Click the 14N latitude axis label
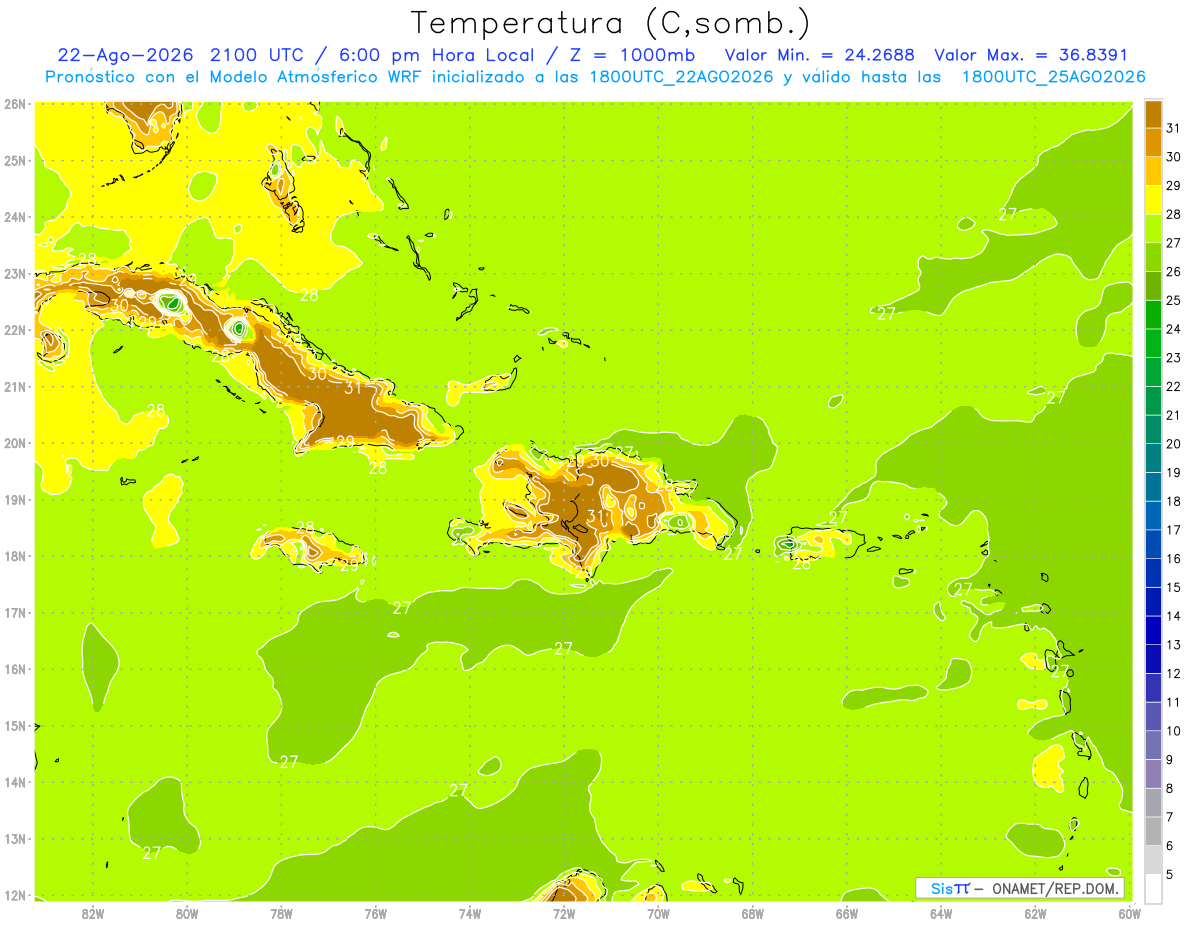1200x927 pixels. click(x=15, y=782)
